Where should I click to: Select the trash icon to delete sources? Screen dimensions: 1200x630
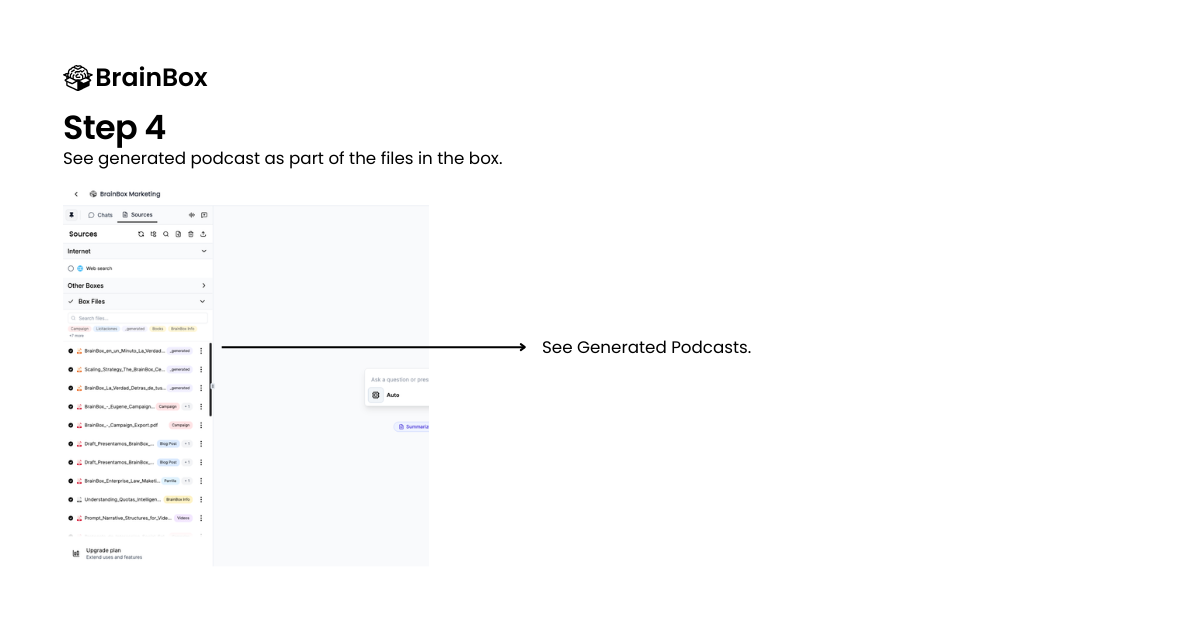[191, 234]
